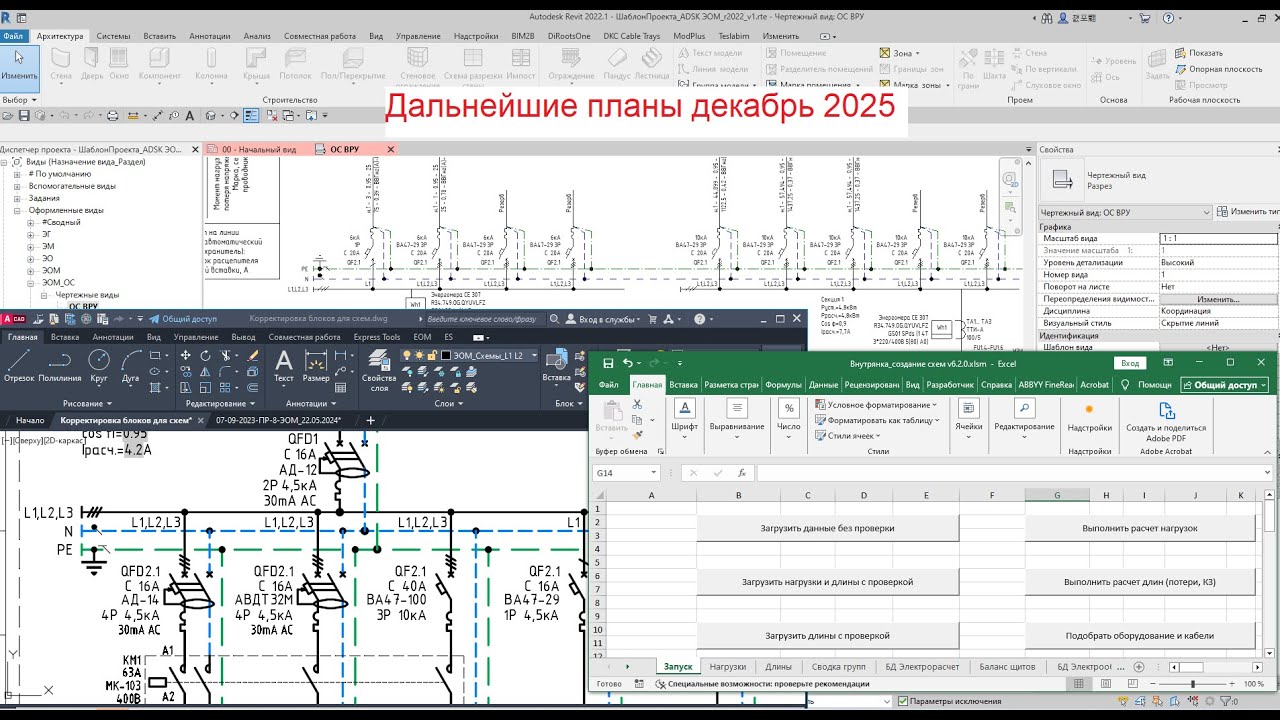Click the Крыша roof tool in Revit
1280x720 pixels.
coord(256,64)
